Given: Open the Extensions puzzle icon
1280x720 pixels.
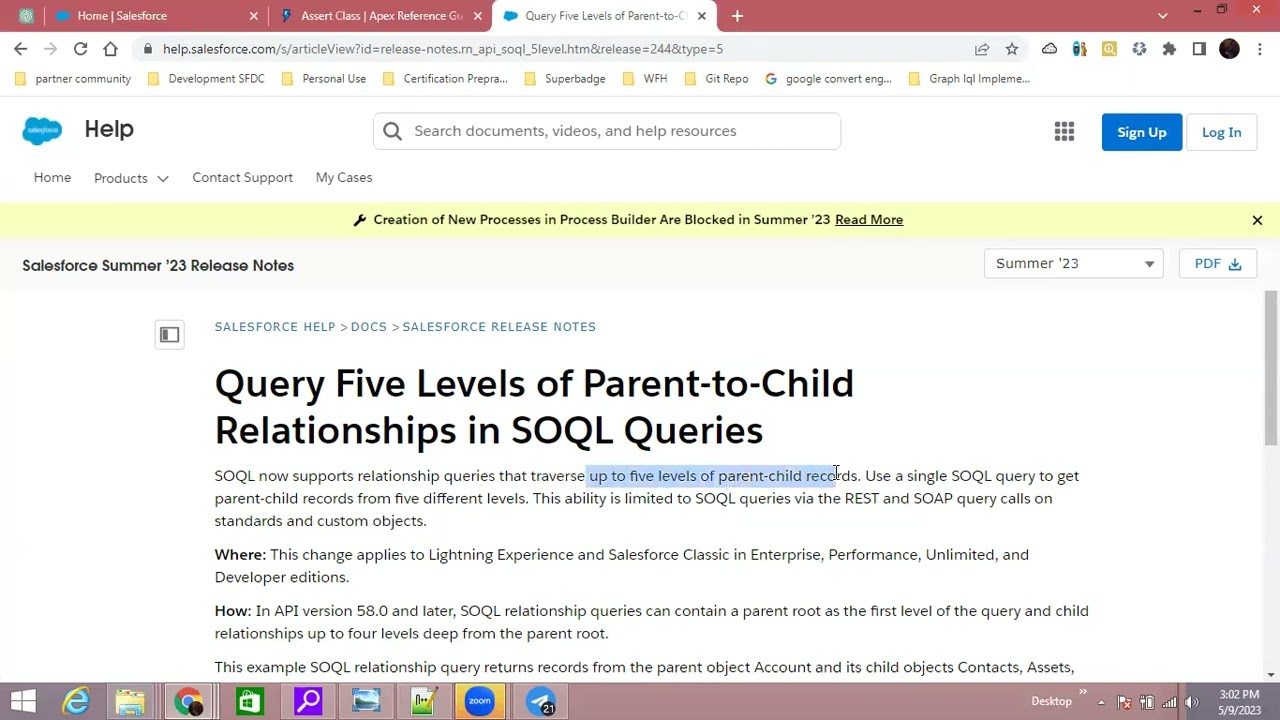Looking at the screenshot, I should (x=1169, y=49).
